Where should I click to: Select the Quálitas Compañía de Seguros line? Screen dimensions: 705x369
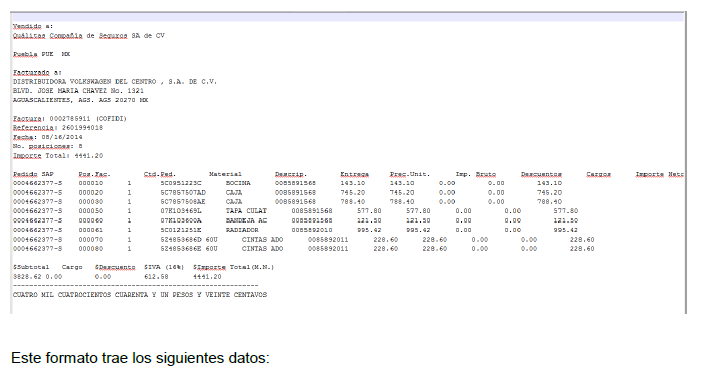pyautogui.click(x=89, y=36)
